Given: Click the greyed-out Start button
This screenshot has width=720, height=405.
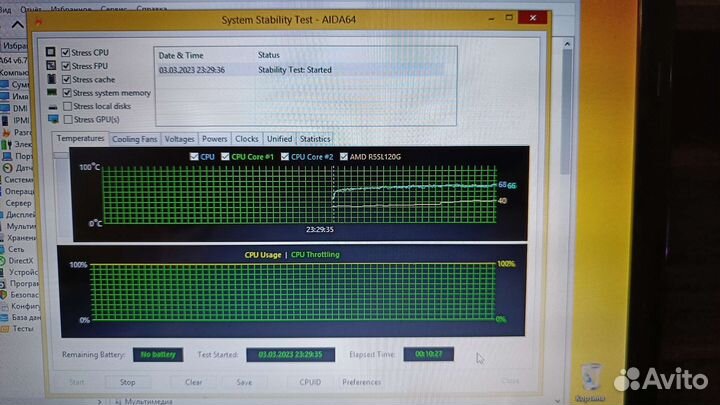Looking at the screenshot, I should [77, 382].
